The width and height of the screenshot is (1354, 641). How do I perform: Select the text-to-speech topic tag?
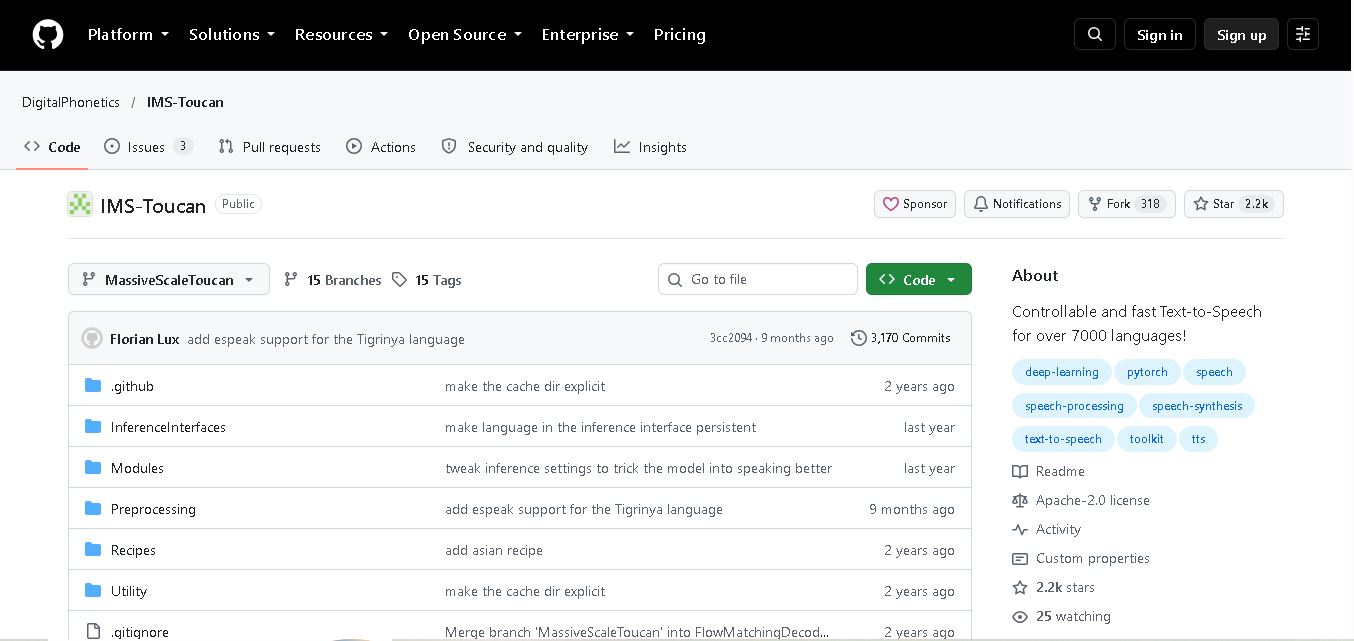1063,439
